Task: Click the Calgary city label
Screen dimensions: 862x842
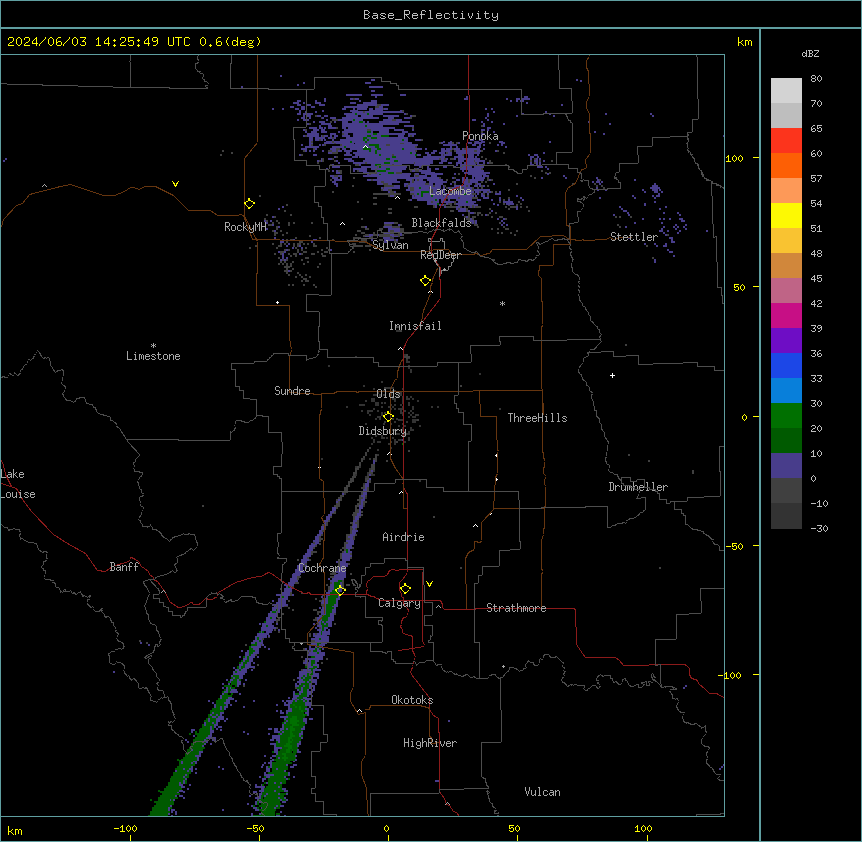Action: pyautogui.click(x=399, y=603)
